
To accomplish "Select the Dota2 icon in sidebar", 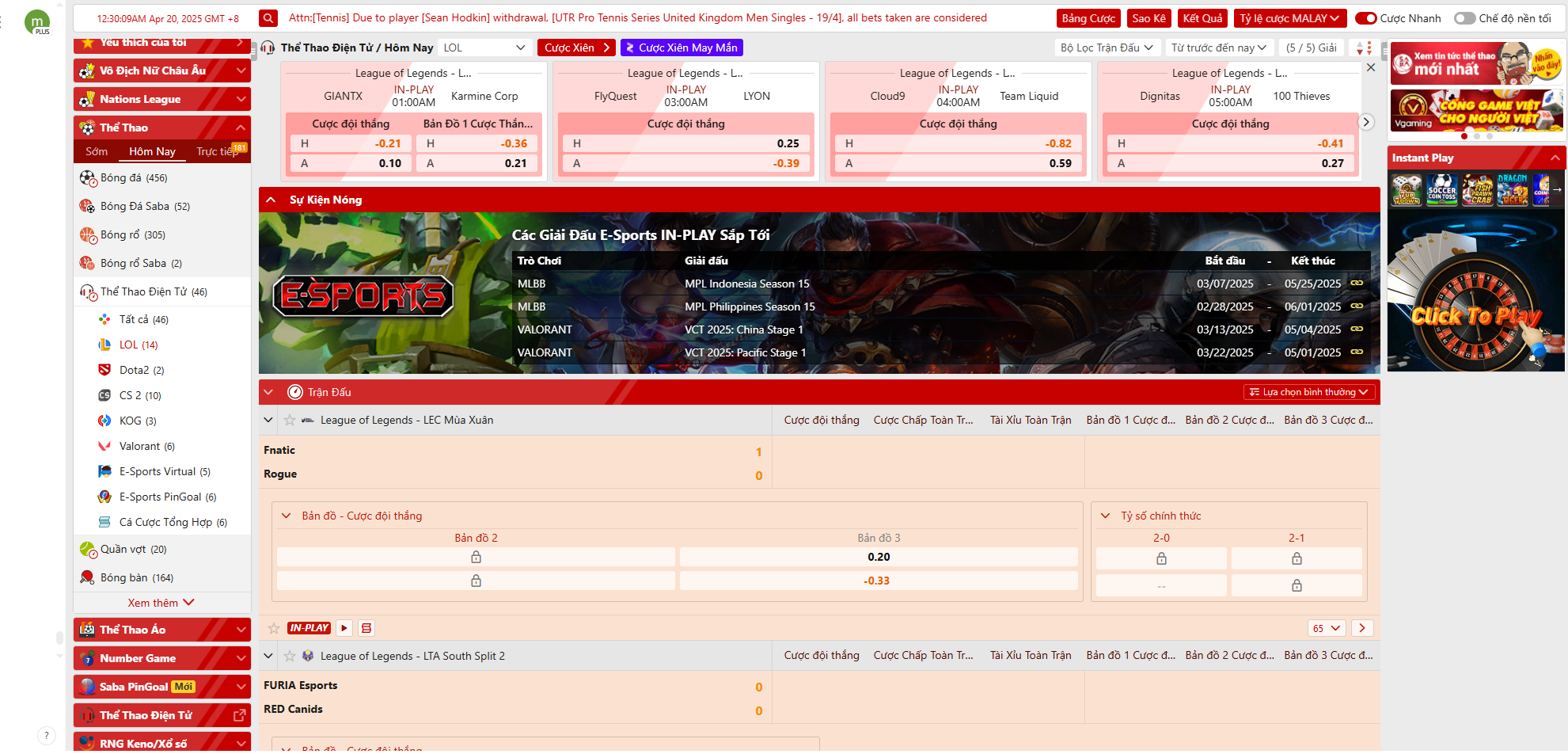I will pos(104,370).
